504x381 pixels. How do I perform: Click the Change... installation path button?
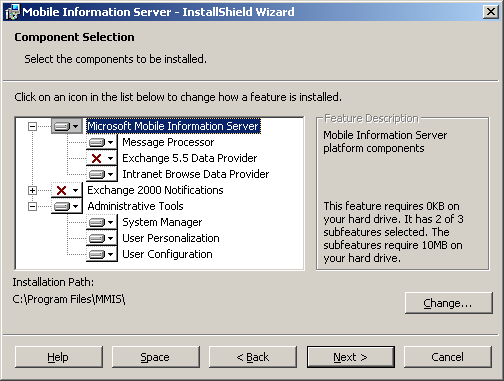pyautogui.click(x=449, y=303)
